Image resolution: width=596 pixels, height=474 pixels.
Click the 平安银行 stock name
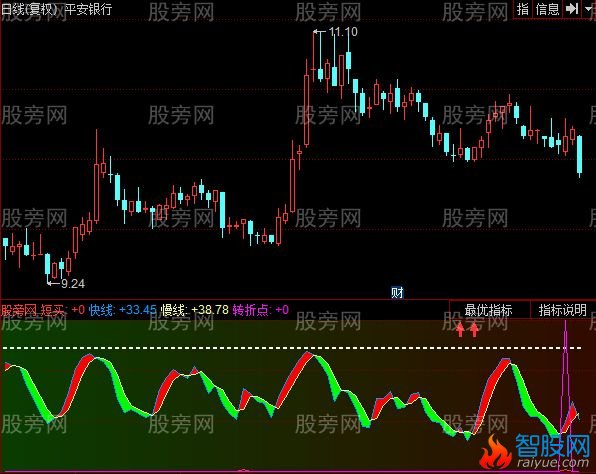tap(89, 9)
